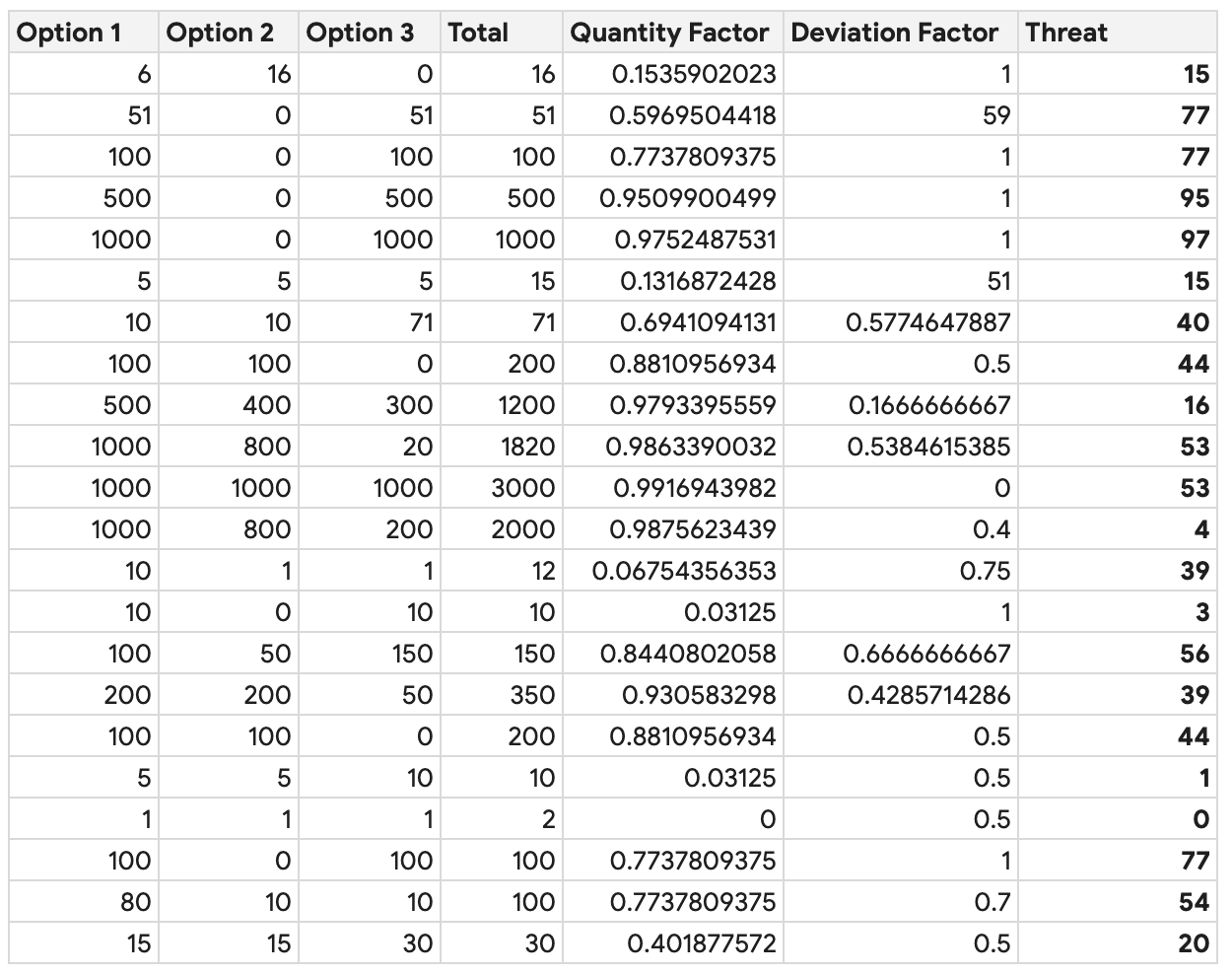This screenshot has width=1232, height=974.
Task: Select the Quantity Factor cell 0.930583298
Action: (x=698, y=695)
